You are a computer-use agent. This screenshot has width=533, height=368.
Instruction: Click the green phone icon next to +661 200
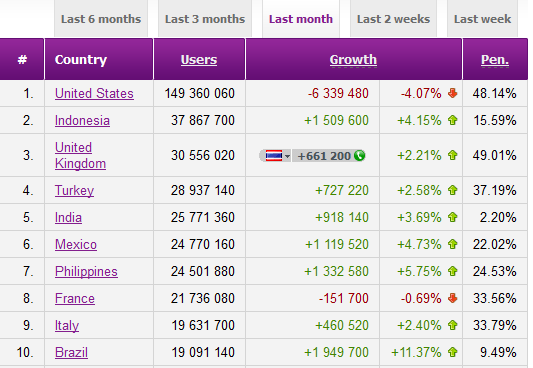(359, 156)
